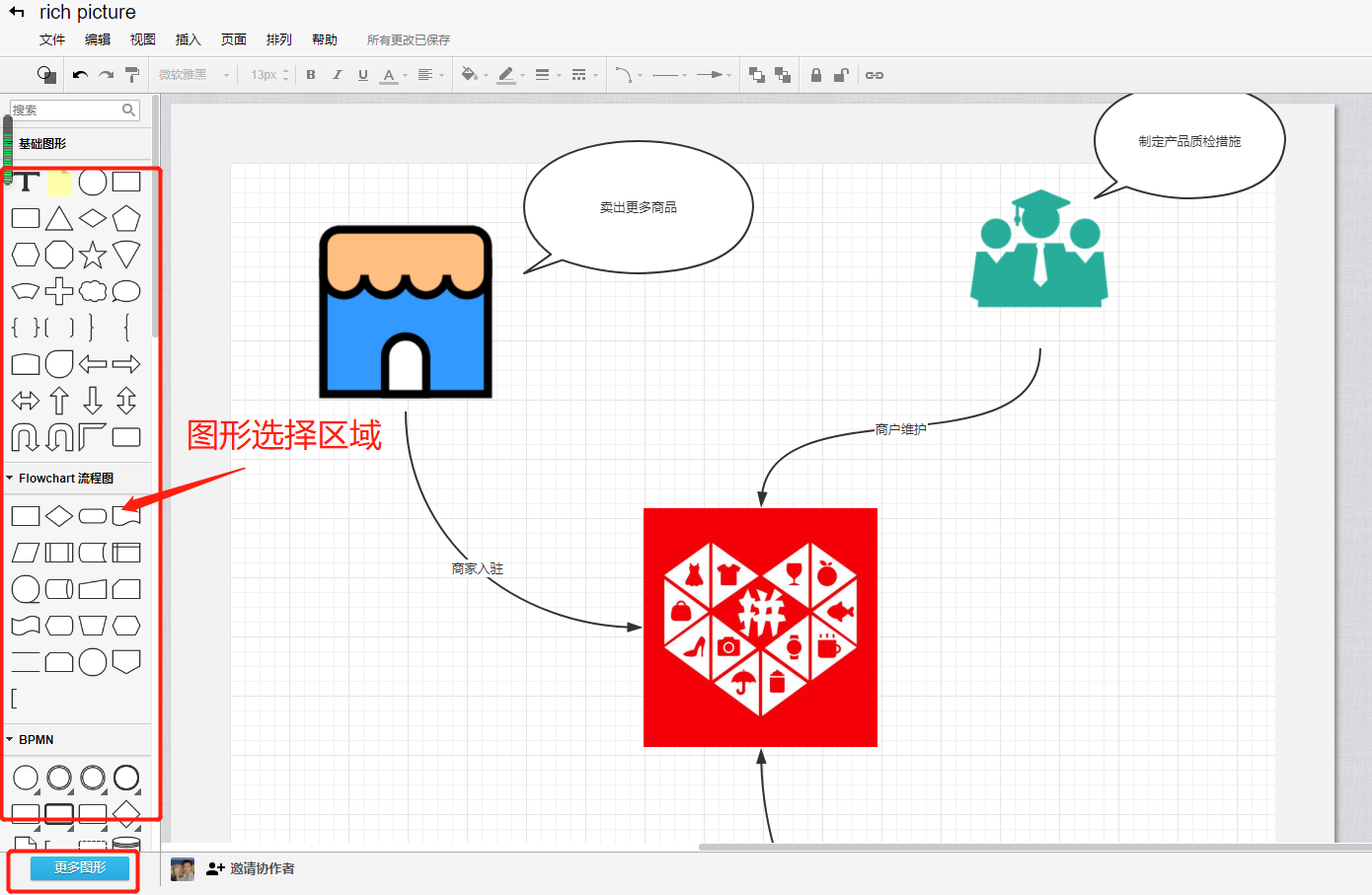Click the 基础图形 section header

(42, 143)
